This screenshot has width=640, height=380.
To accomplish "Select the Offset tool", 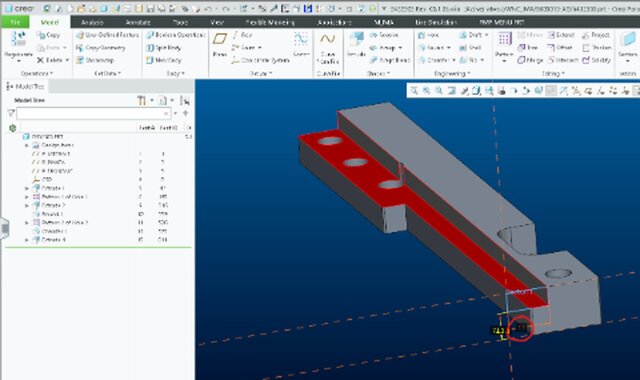I will click(x=560, y=48).
